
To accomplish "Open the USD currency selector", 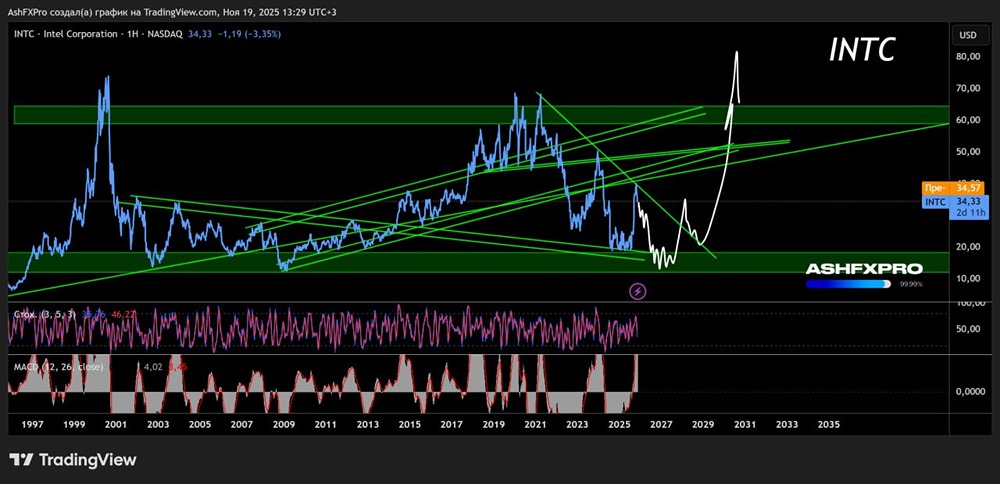I will coord(968,35).
